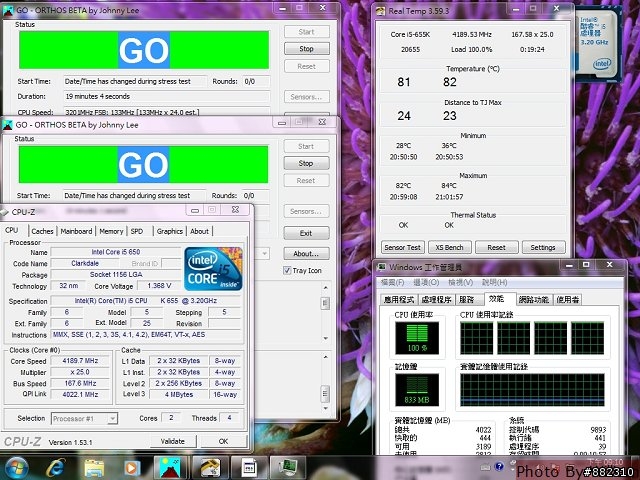
Task: Open Real Temp Settings
Action: [543, 247]
